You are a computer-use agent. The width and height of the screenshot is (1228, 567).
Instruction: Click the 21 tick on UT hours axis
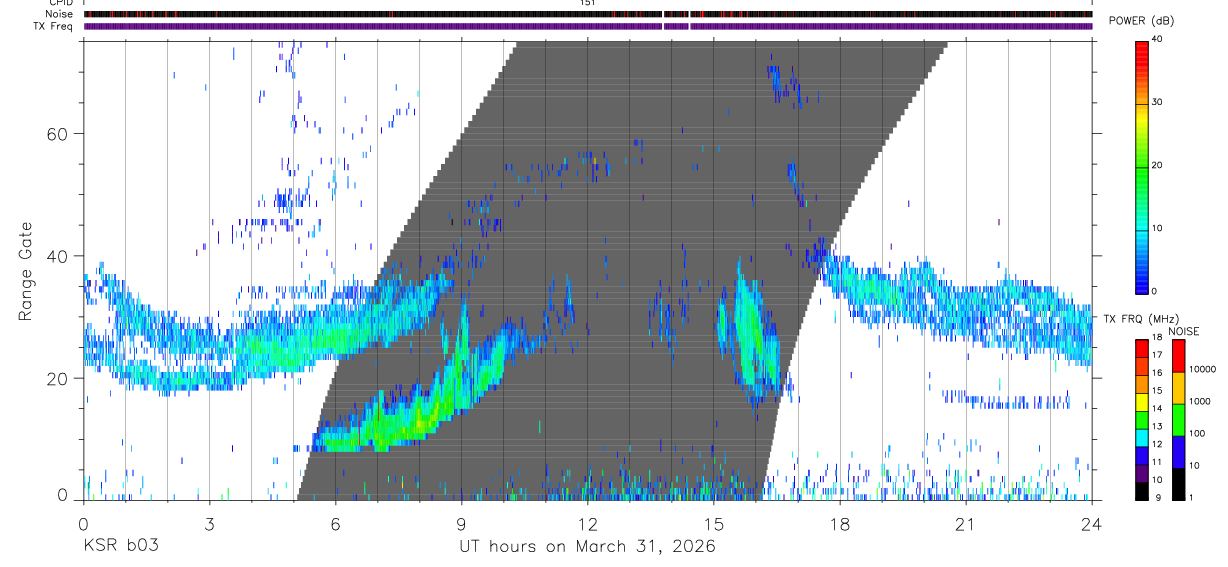pyautogui.click(x=965, y=524)
